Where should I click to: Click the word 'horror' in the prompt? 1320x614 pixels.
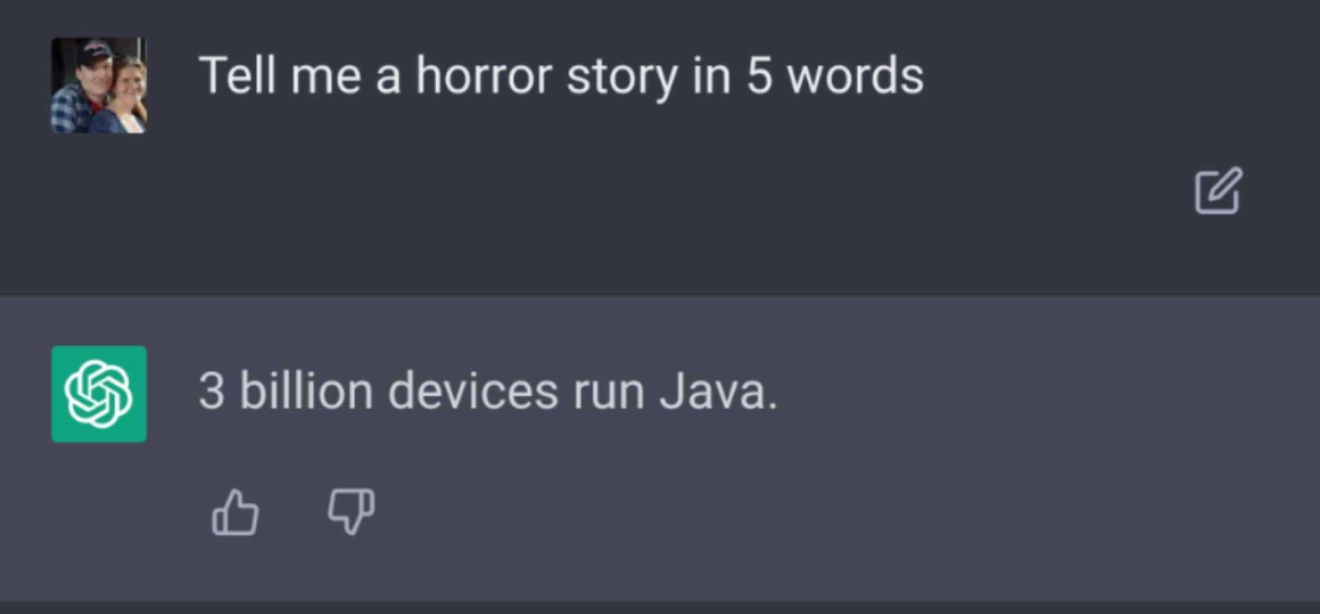pyautogui.click(x=483, y=76)
